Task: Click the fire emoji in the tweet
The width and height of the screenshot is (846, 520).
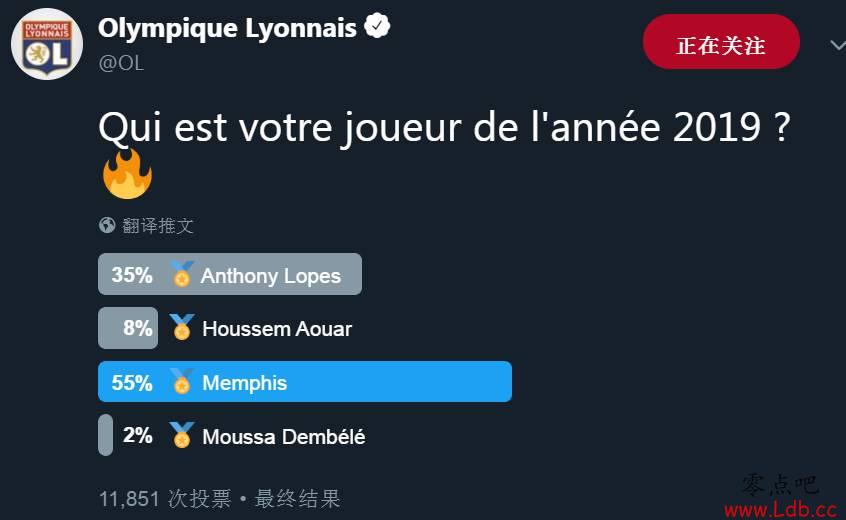Action: pyautogui.click(x=127, y=174)
